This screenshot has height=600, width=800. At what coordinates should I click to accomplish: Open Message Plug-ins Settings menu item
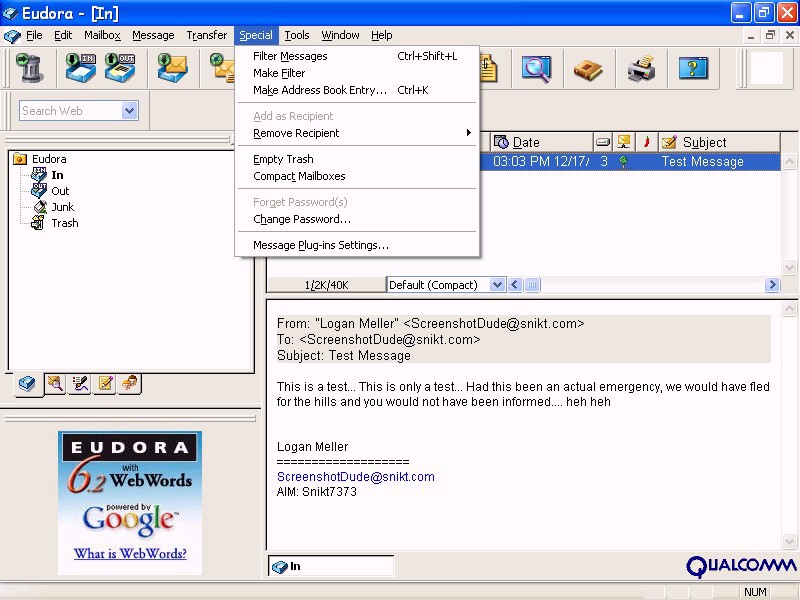[357, 245]
